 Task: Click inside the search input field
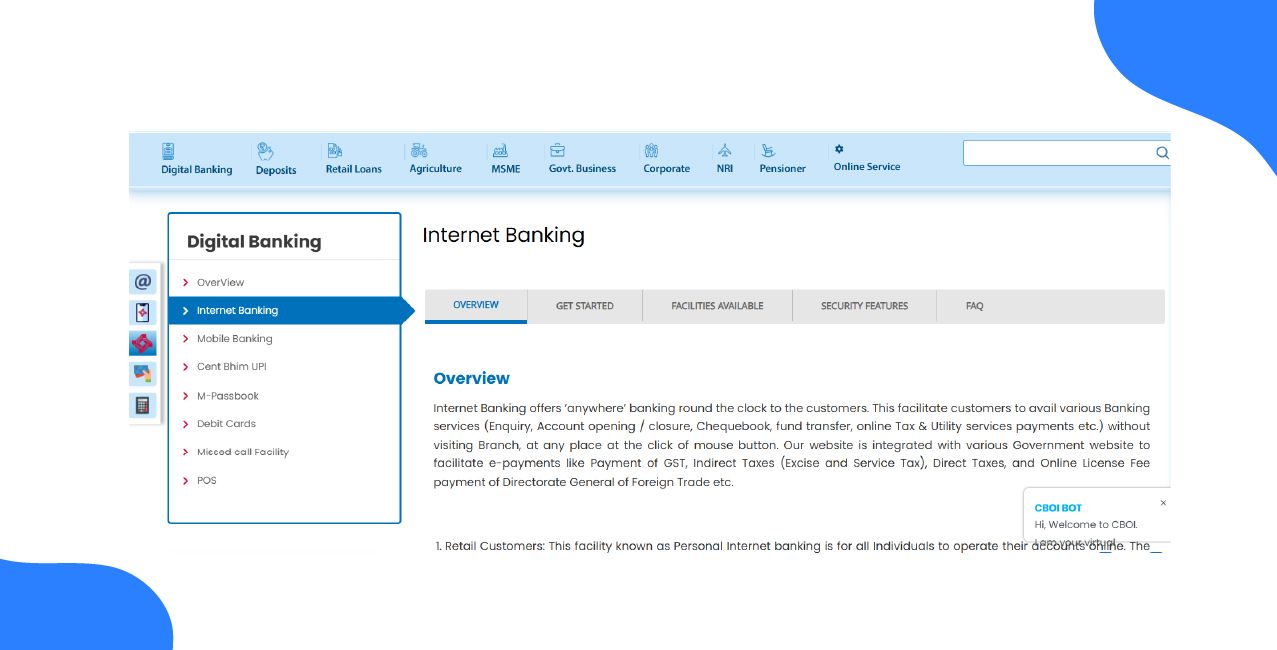[x=1055, y=153]
